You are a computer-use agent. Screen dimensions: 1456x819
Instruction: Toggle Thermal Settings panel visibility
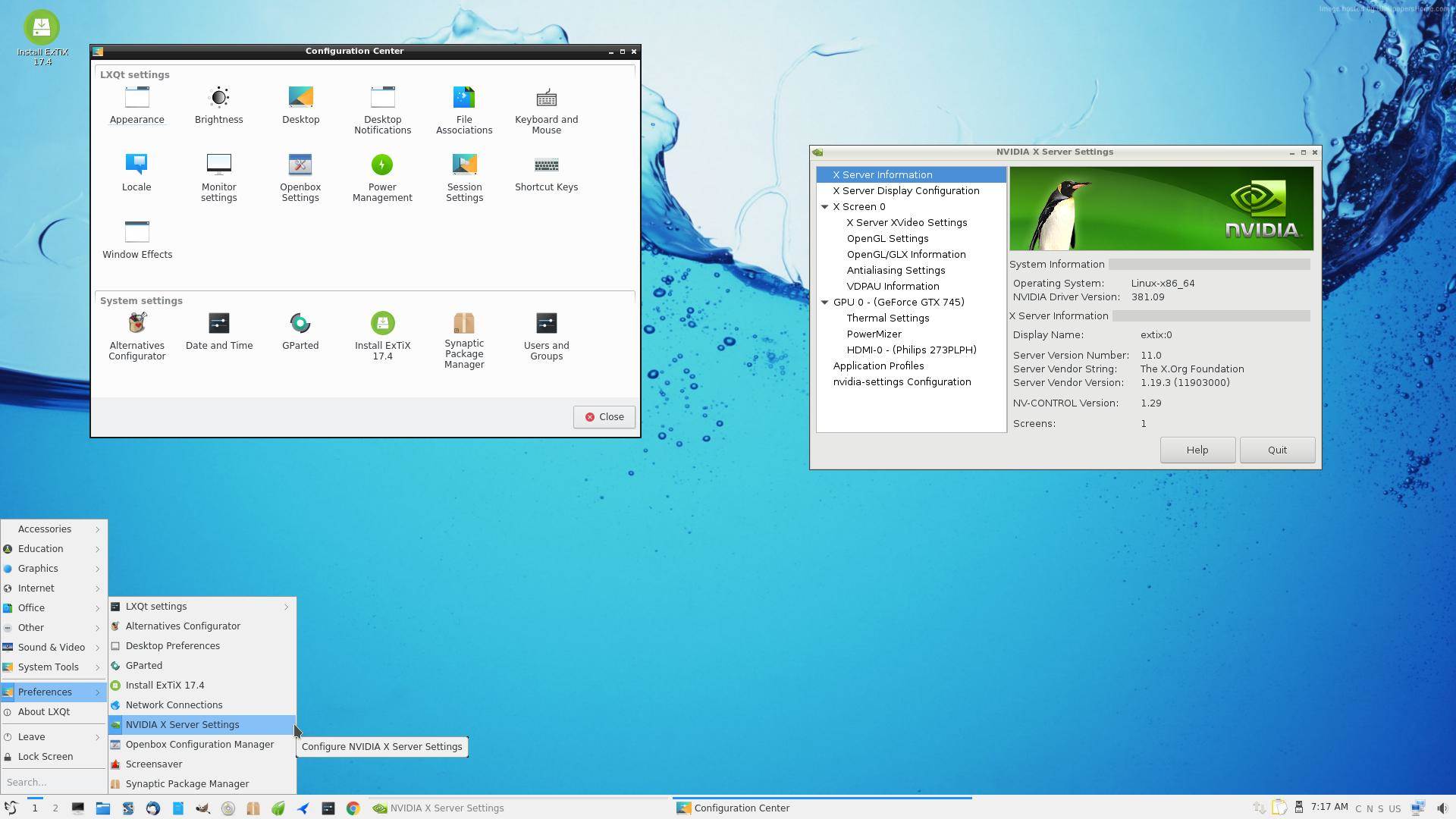pos(886,318)
